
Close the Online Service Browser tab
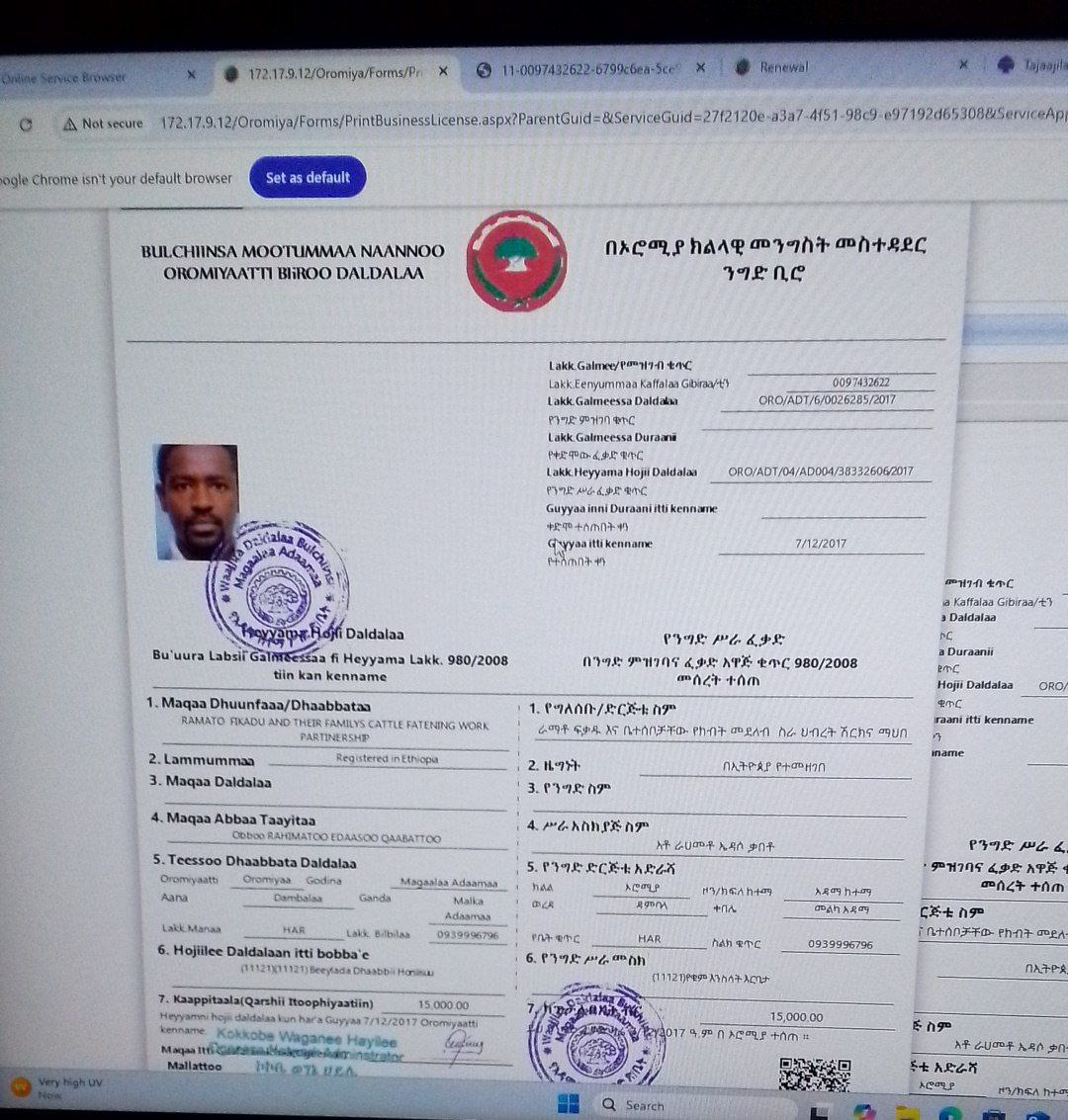pos(191,74)
